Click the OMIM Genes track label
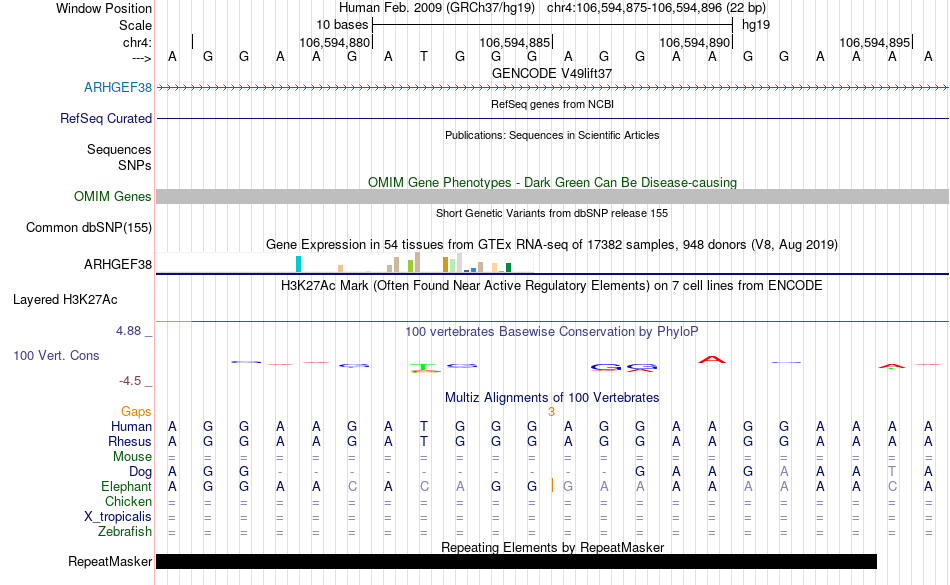The width and height of the screenshot is (950, 585). pyautogui.click(x=112, y=196)
